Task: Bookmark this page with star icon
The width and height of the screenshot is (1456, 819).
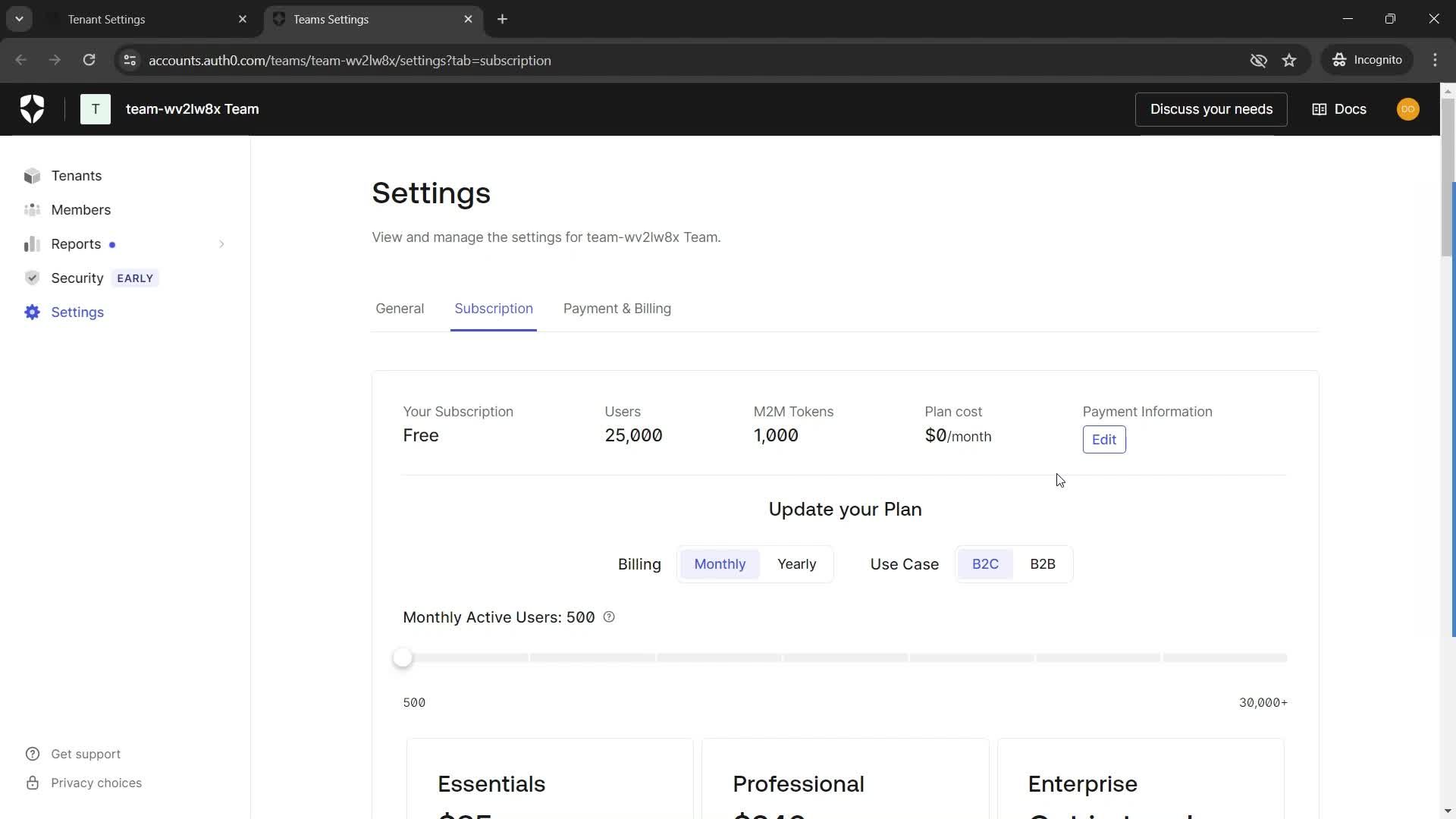Action: pyautogui.click(x=1289, y=60)
